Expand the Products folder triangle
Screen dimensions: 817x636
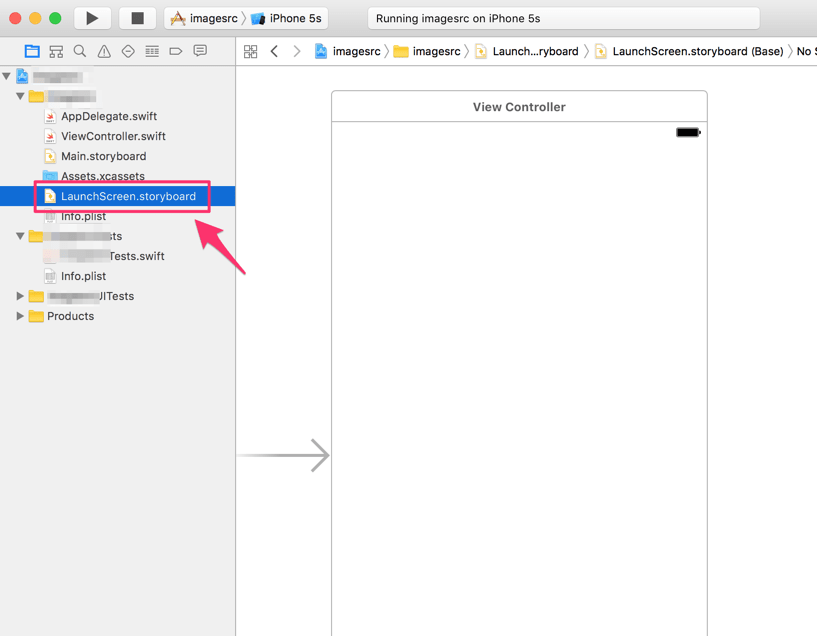pyautogui.click(x=20, y=316)
